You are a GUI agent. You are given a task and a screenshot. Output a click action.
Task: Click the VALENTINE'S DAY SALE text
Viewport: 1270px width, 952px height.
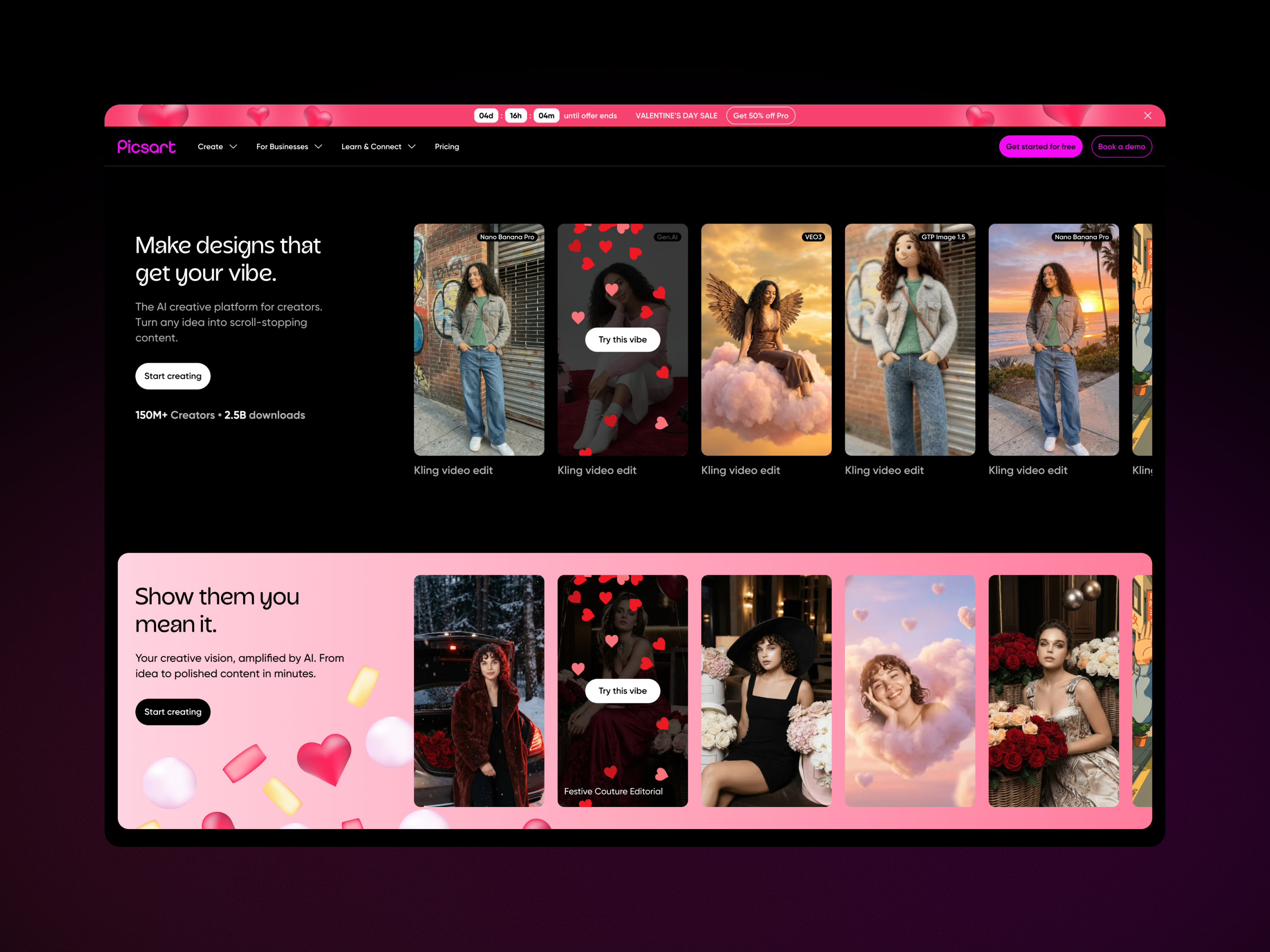tap(676, 115)
